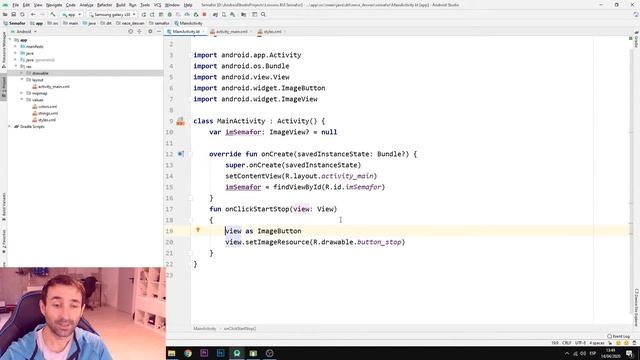Click the class gutter icon on line 9
640x360 pixels.
180,121
